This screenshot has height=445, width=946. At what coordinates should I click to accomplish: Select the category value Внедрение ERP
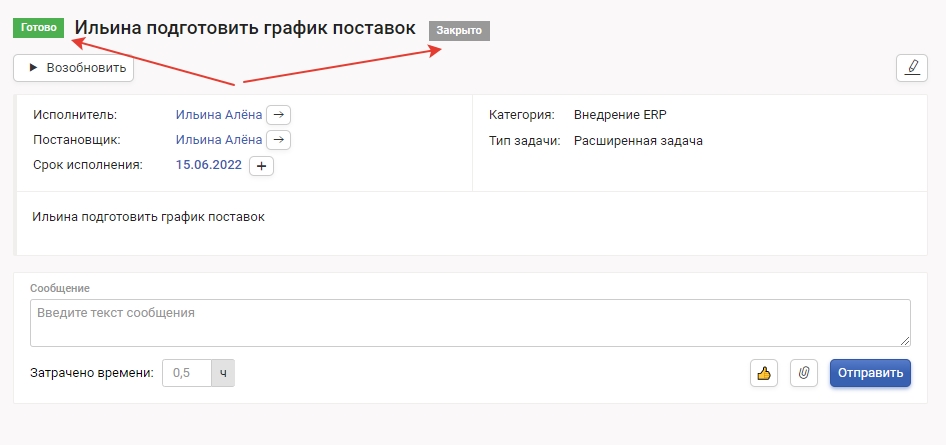627,114
